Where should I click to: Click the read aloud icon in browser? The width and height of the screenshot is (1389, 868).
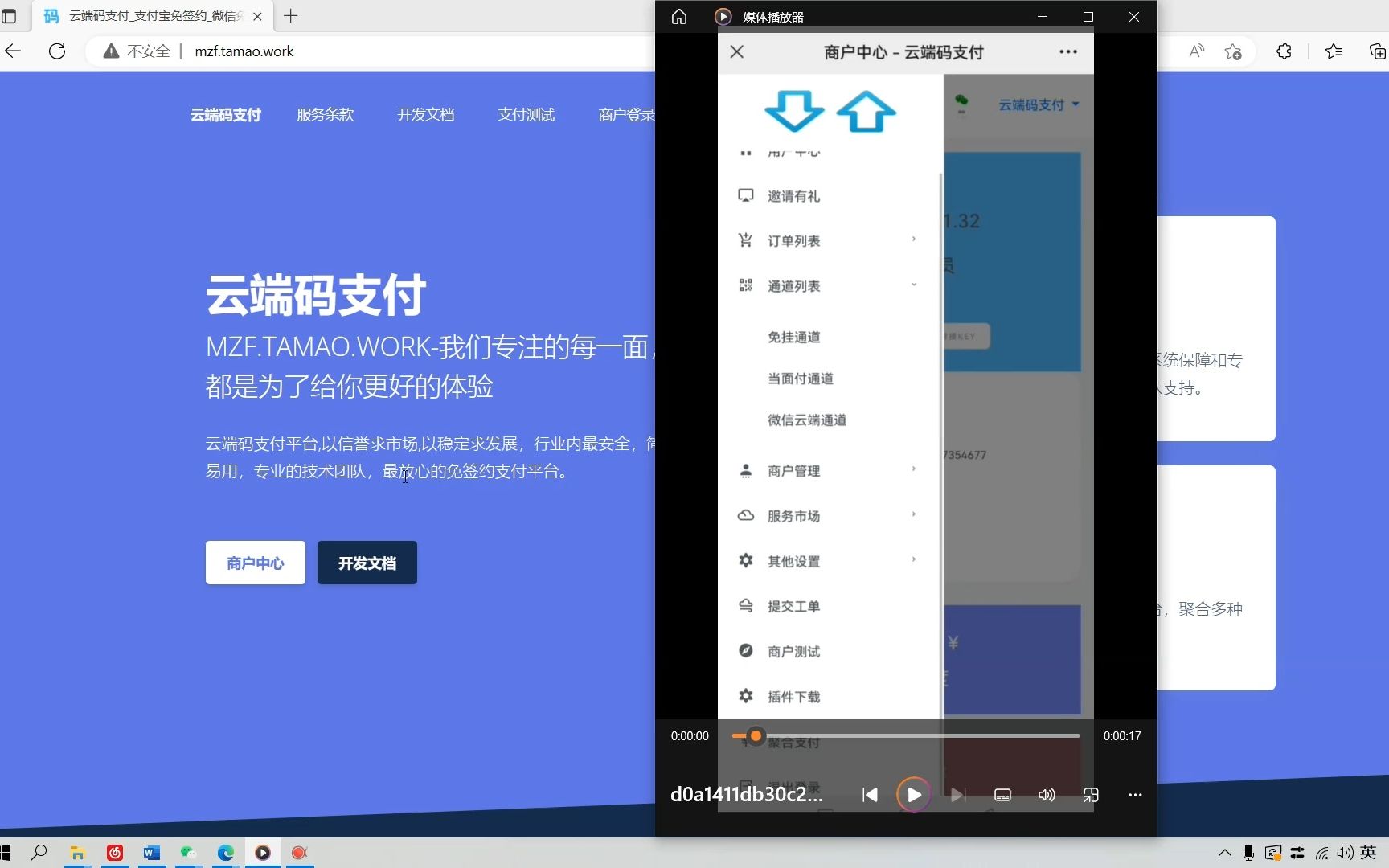[1197, 51]
